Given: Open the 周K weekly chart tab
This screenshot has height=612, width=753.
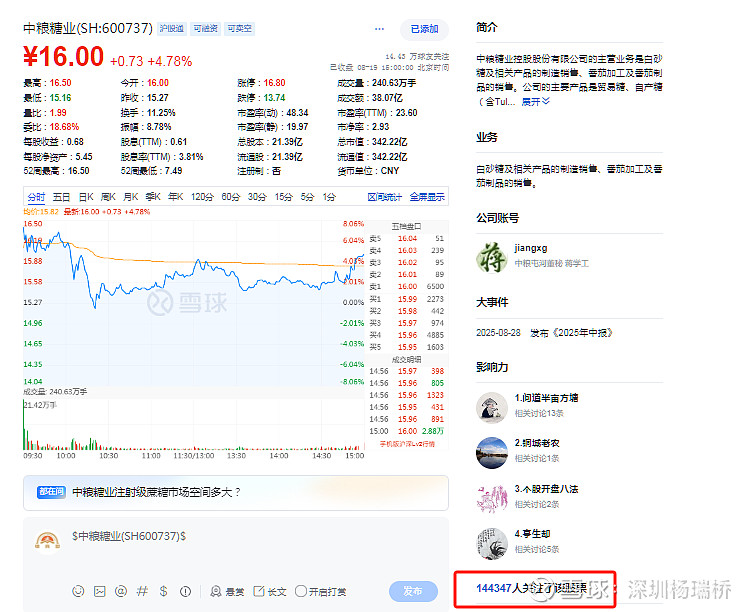Looking at the screenshot, I should click(x=108, y=196).
